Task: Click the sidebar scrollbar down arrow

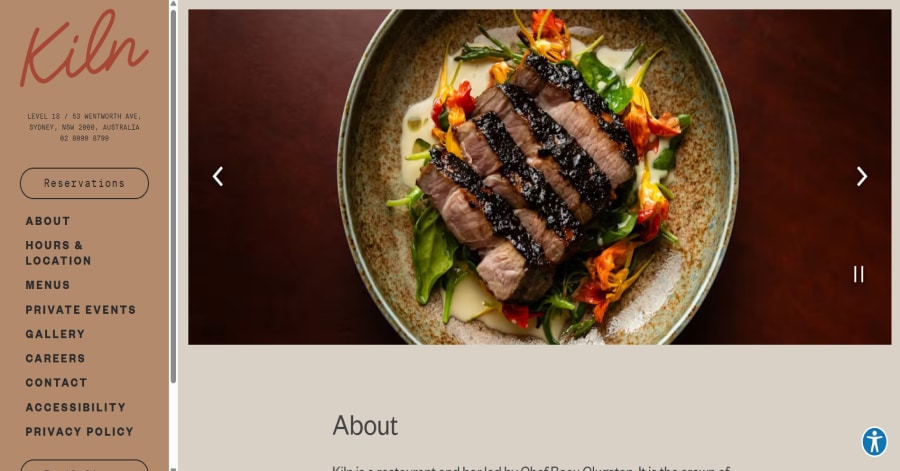Action: 173,468
